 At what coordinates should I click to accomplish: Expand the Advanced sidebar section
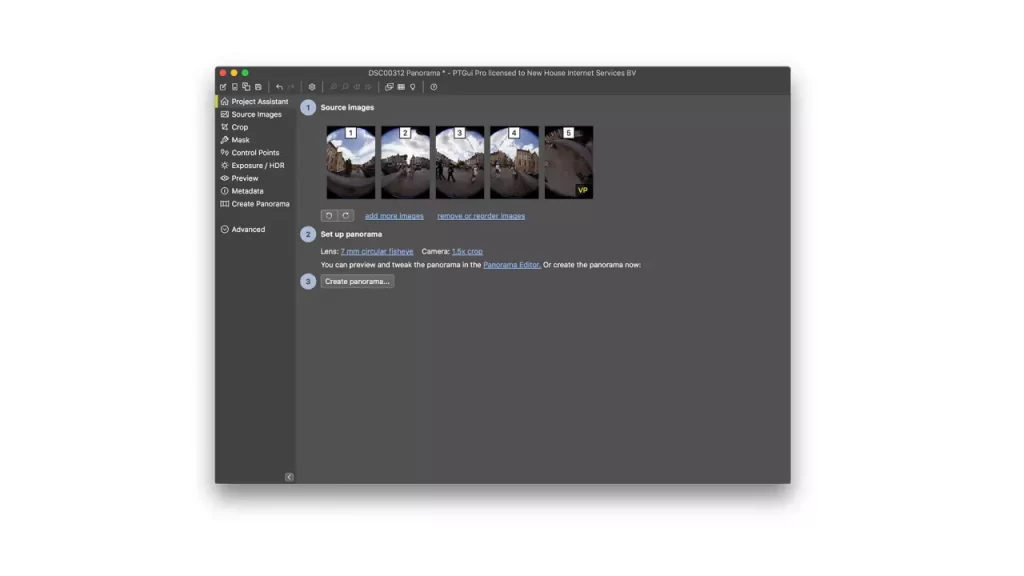pos(243,229)
